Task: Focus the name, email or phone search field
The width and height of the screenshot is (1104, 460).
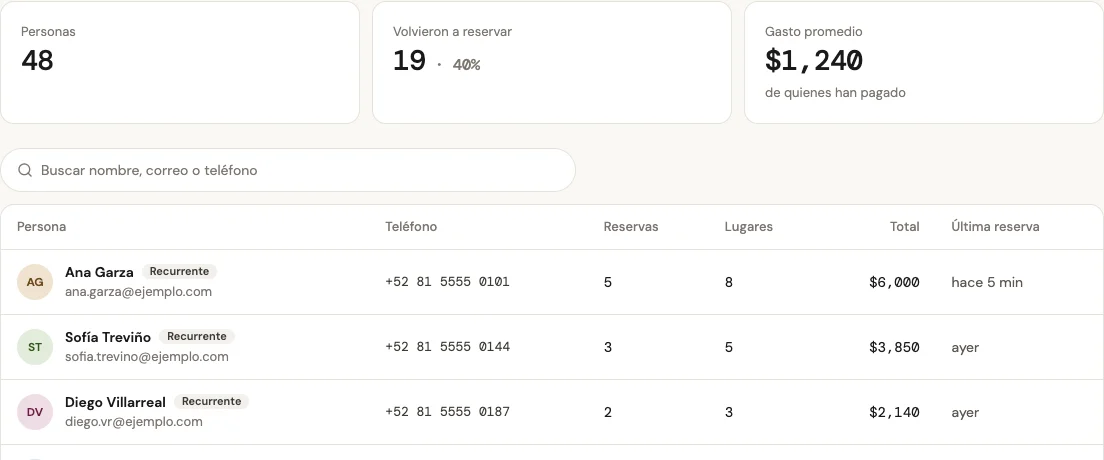Action: 288,170
